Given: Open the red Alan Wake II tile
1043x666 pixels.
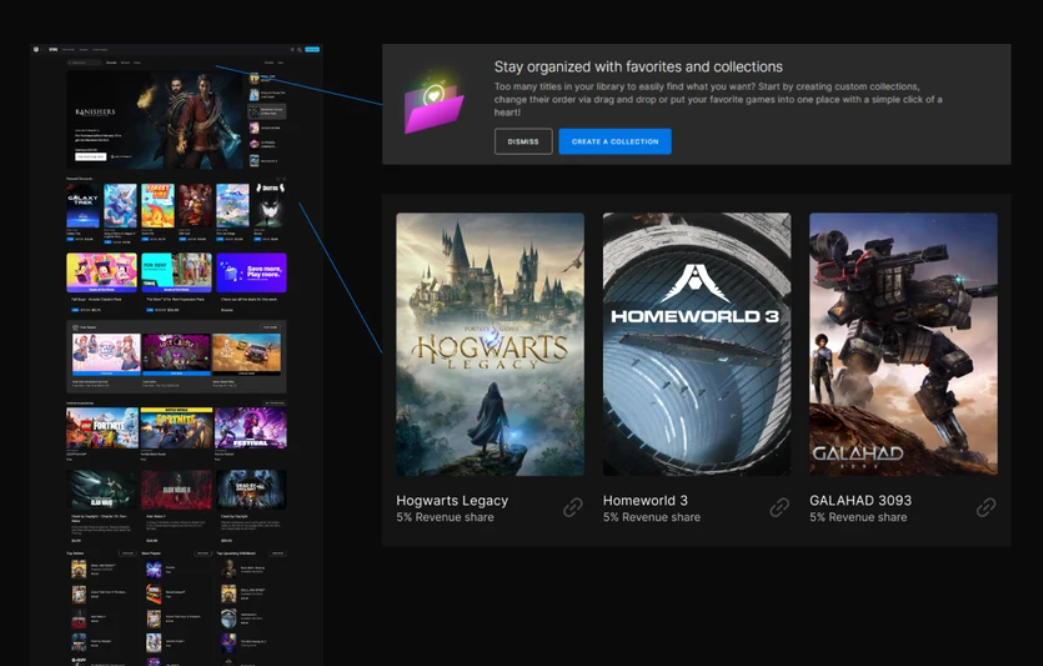Looking at the screenshot, I should (176, 490).
